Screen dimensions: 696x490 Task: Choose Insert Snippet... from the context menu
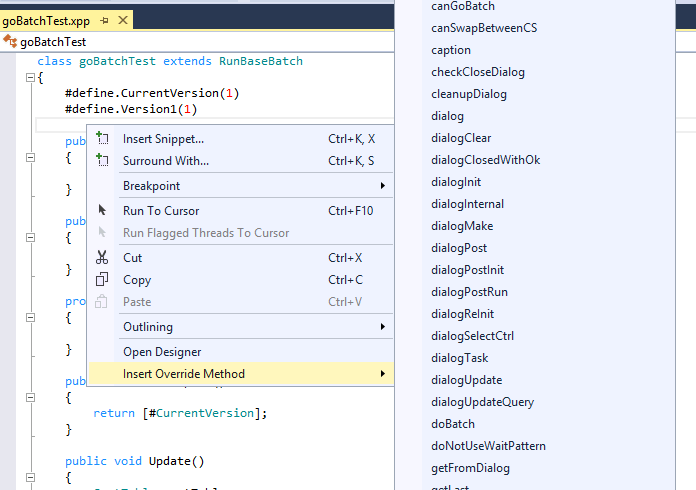[241, 138]
